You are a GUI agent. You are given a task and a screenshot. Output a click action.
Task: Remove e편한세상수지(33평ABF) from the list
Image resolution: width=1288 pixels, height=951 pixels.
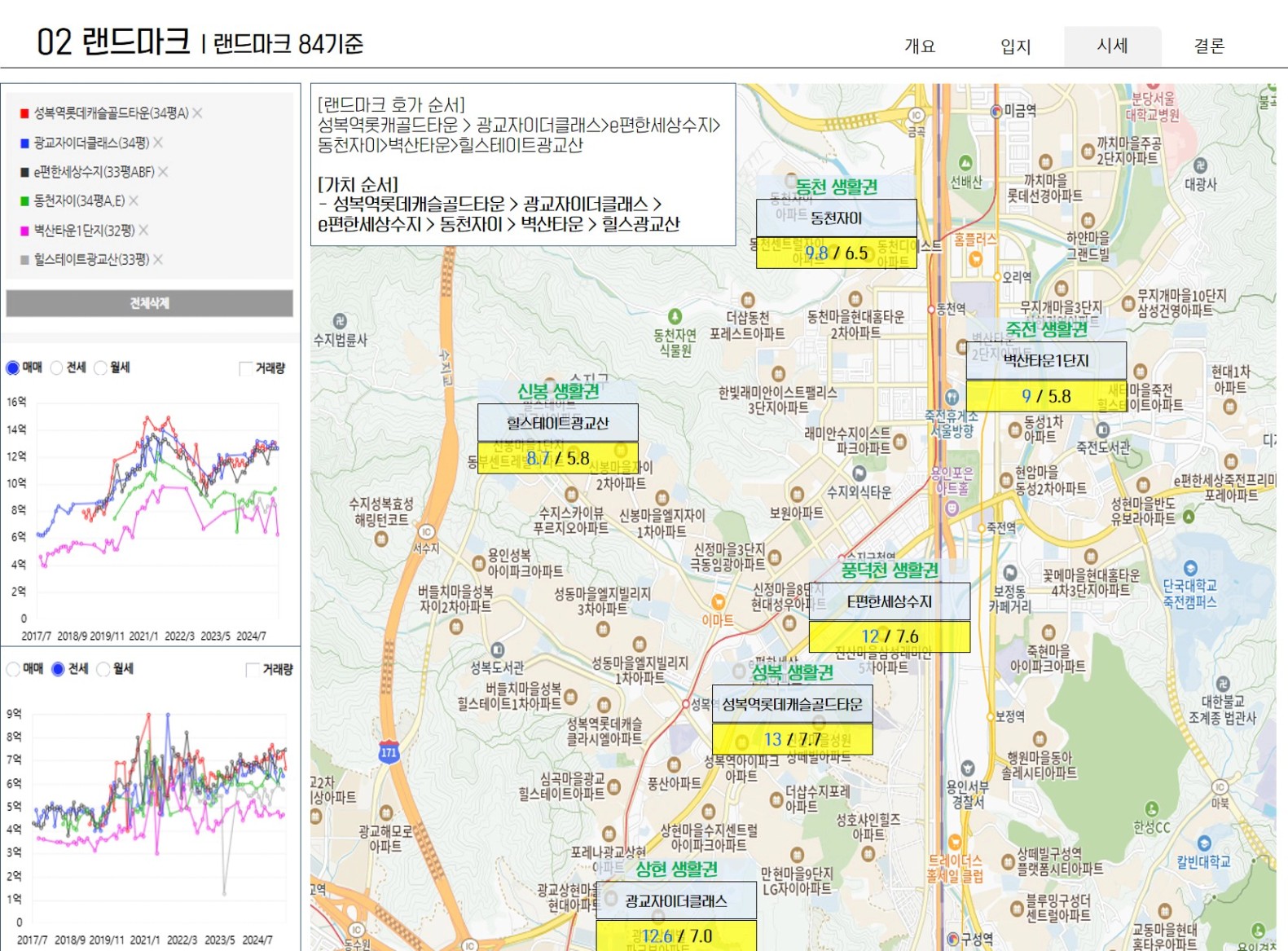point(163,172)
